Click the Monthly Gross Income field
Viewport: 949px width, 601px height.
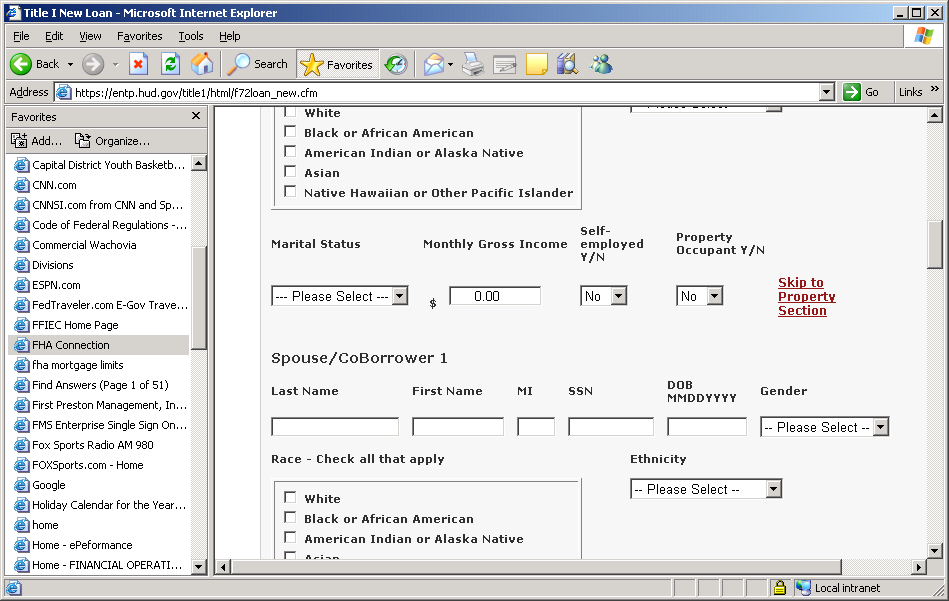coord(494,296)
